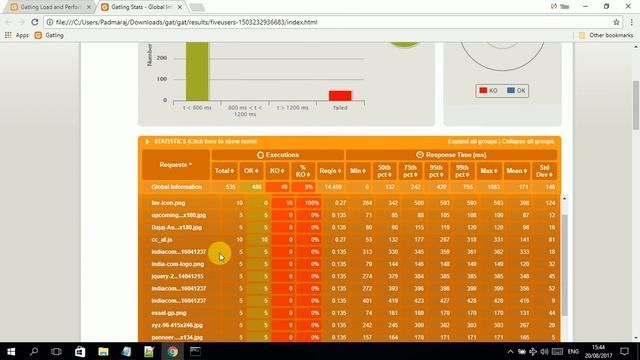Sort by the OK column header
This screenshot has width=640, height=360.
pyautogui.click(x=251, y=171)
